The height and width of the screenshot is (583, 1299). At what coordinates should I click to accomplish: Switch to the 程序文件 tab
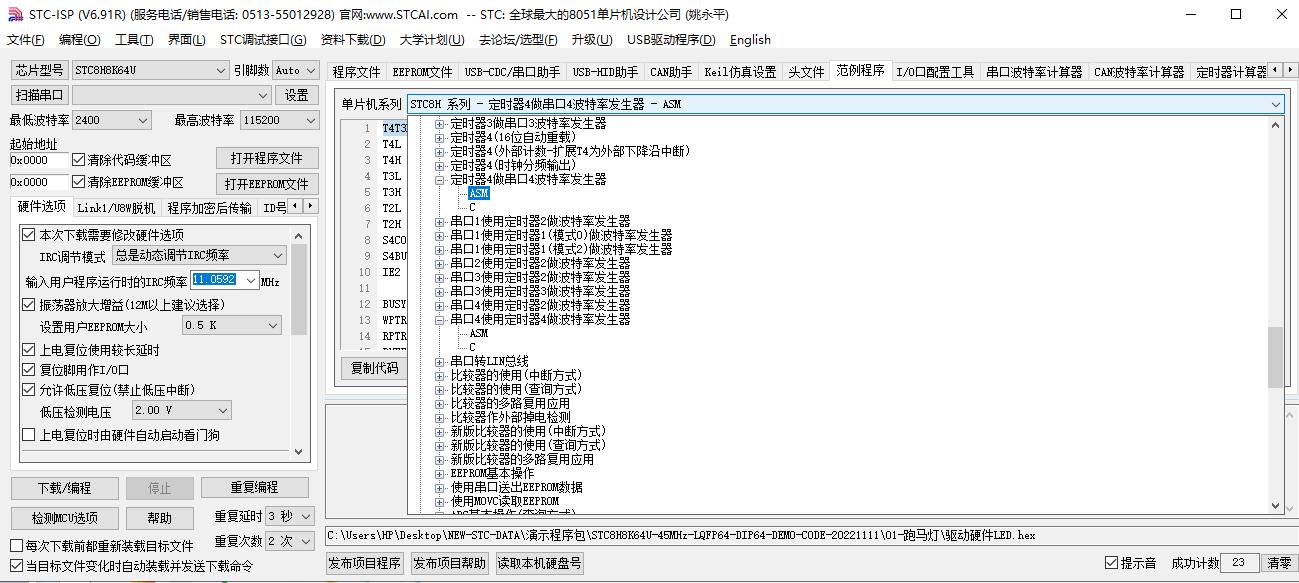coord(357,72)
